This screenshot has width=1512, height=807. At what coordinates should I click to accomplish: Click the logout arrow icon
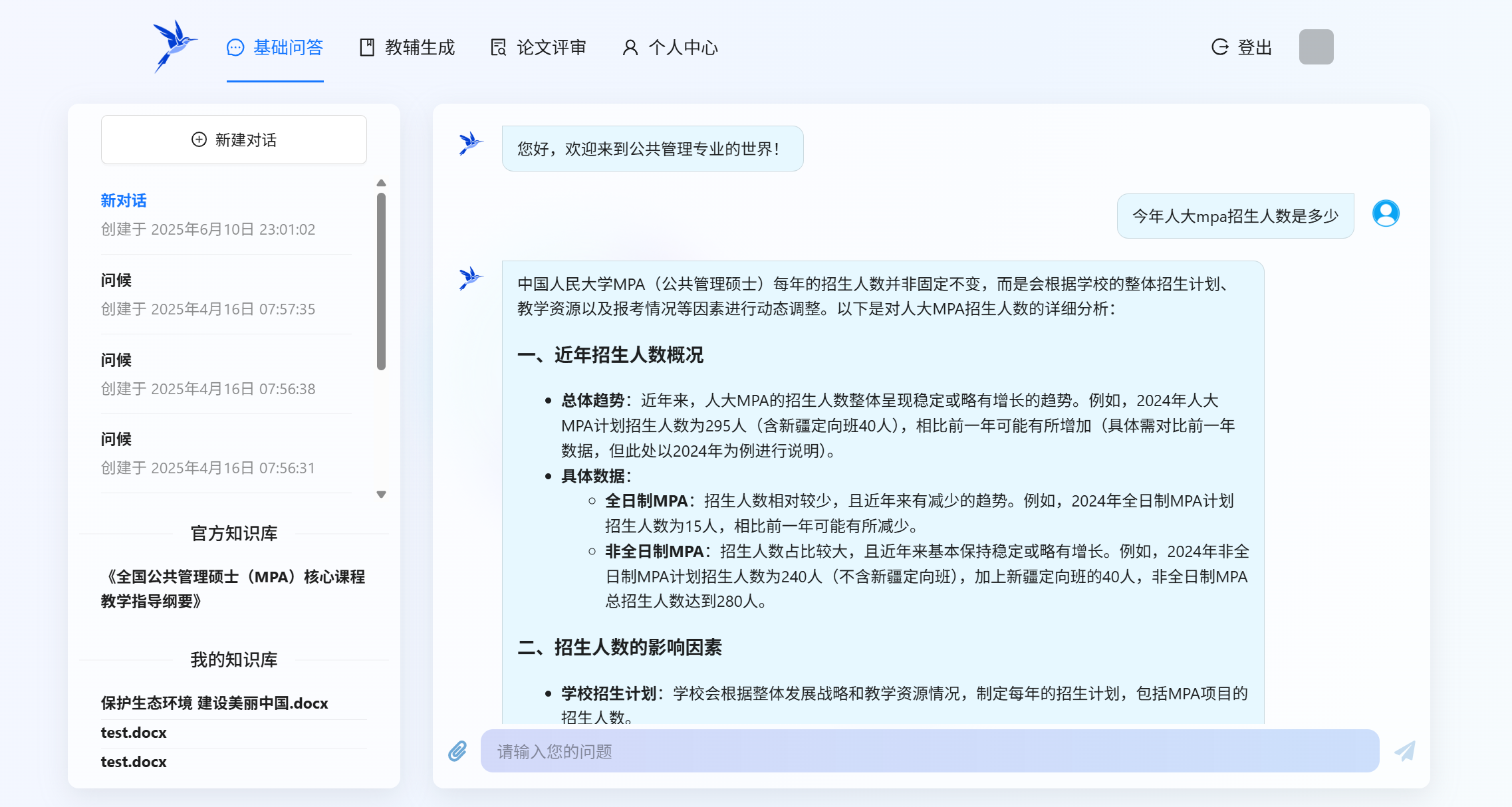tap(1219, 47)
